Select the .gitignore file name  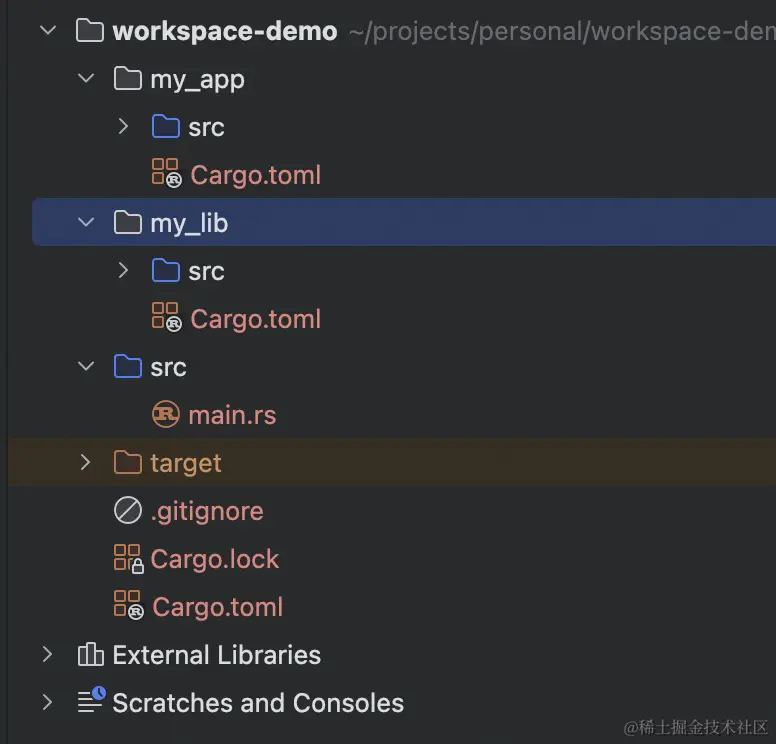[x=207, y=511]
